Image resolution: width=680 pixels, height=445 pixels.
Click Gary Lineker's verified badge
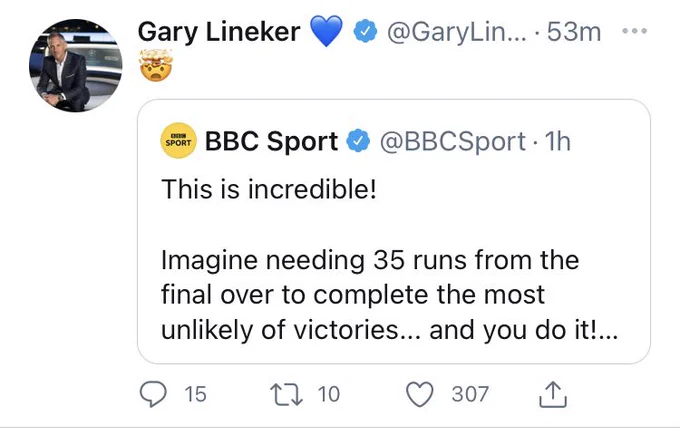pos(365,31)
